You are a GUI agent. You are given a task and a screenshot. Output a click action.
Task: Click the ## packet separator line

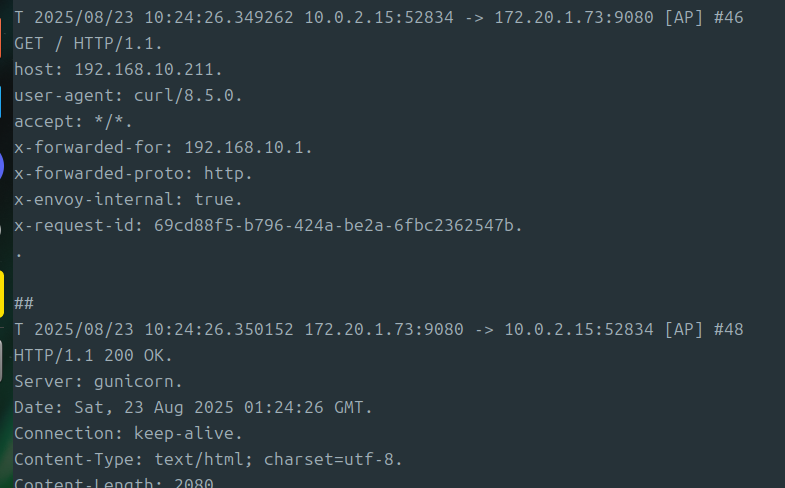tap(24, 303)
